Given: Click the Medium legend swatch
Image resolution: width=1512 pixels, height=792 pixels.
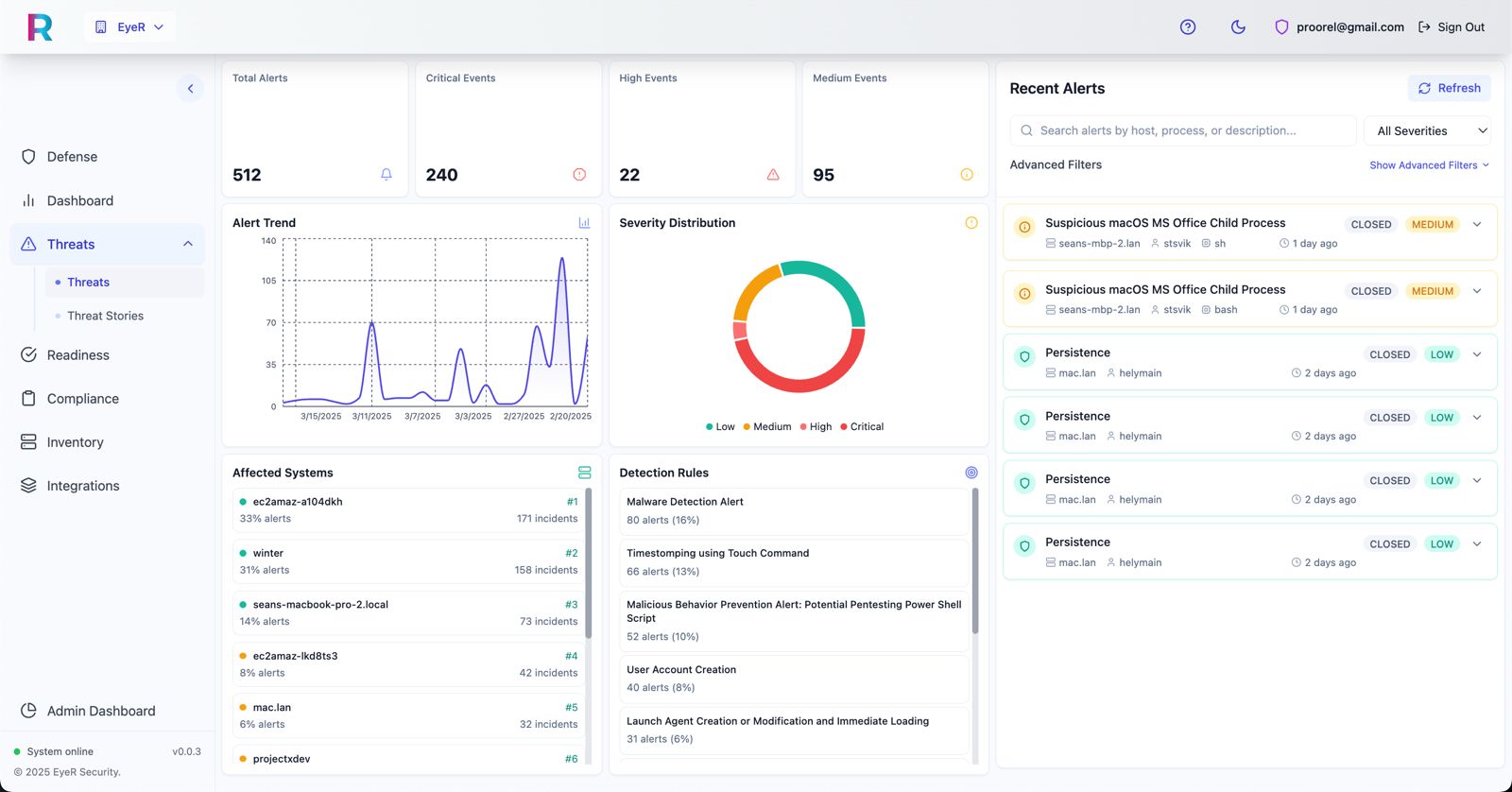Looking at the screenshot, I should pos(747,427).
